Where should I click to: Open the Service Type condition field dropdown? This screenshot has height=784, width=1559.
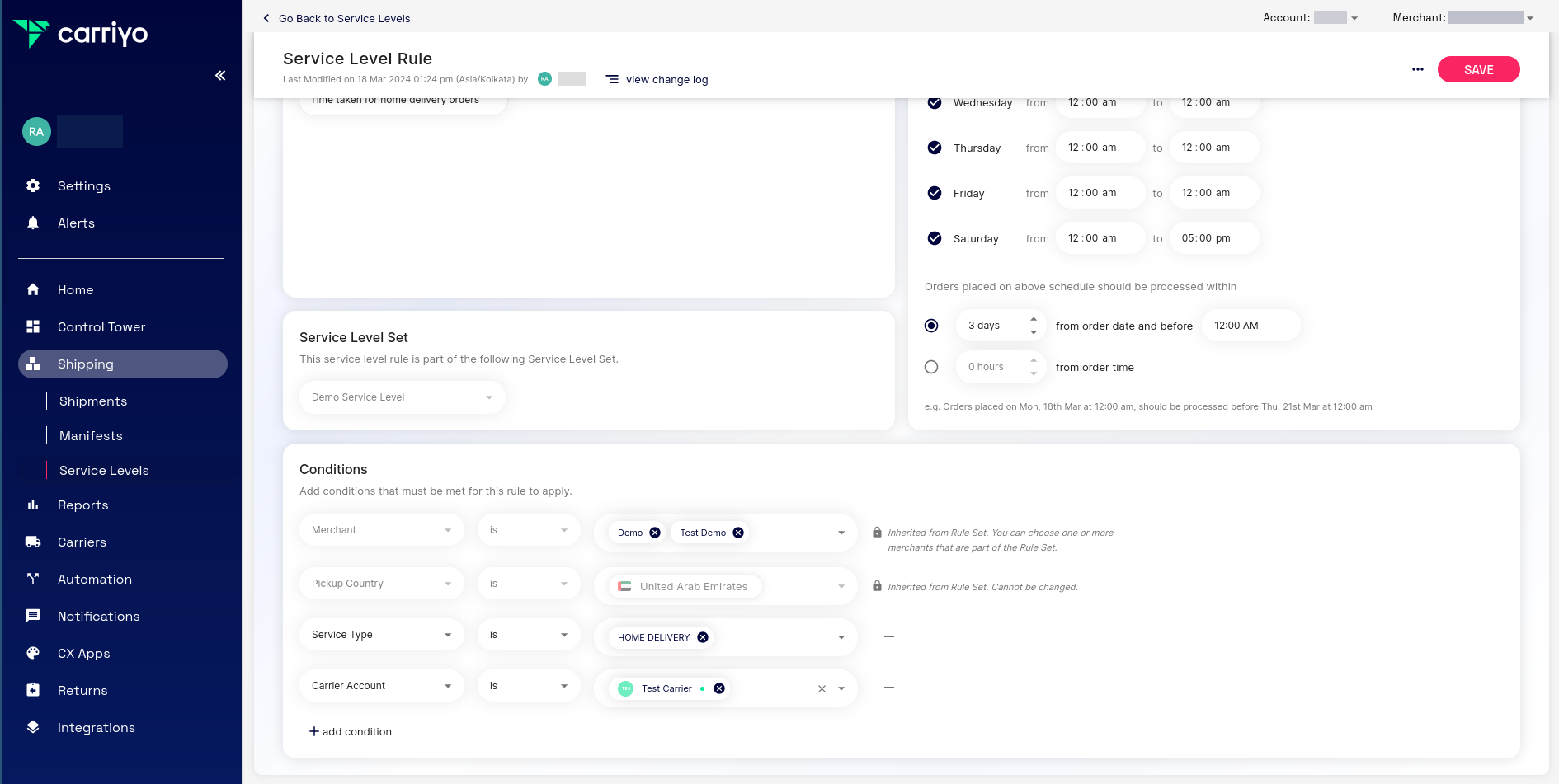pos(382,635)
